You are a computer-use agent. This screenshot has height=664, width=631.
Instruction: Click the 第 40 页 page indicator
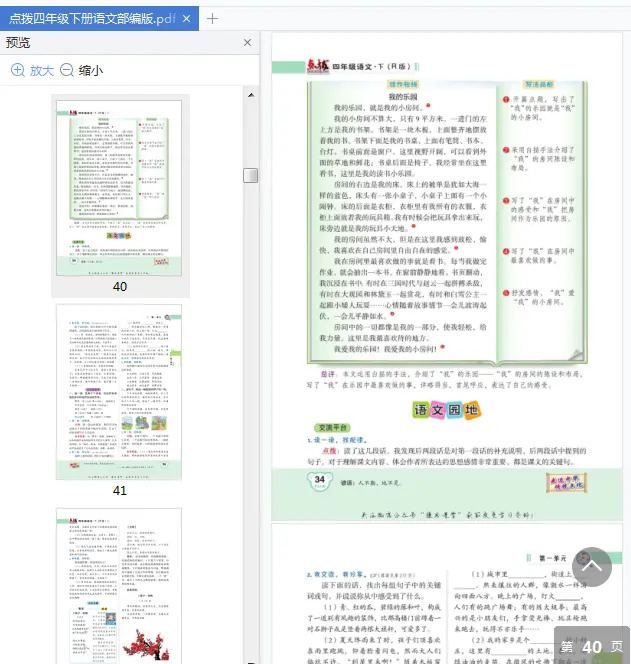click(x=592, y=646)
